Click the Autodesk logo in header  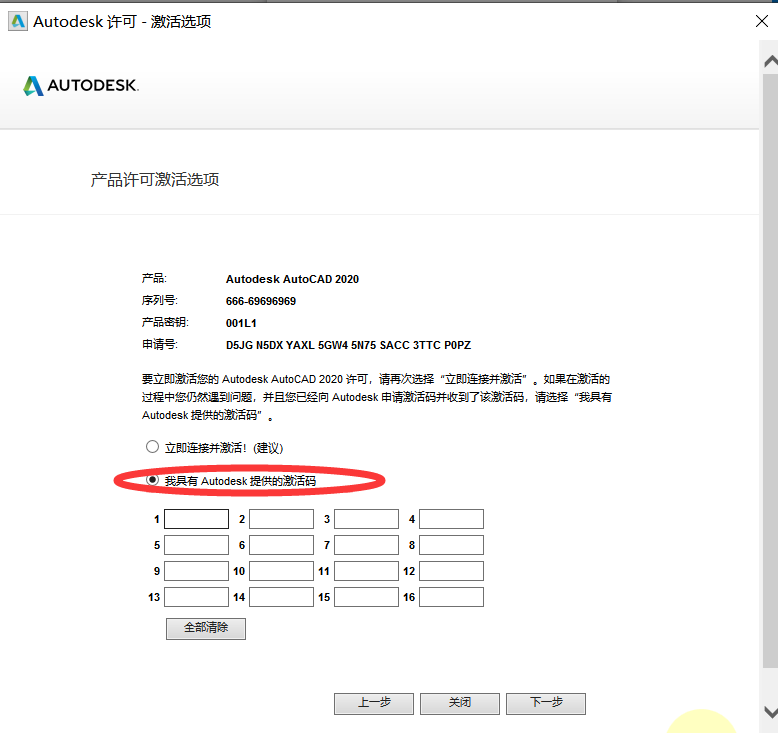tap(81, 85)
